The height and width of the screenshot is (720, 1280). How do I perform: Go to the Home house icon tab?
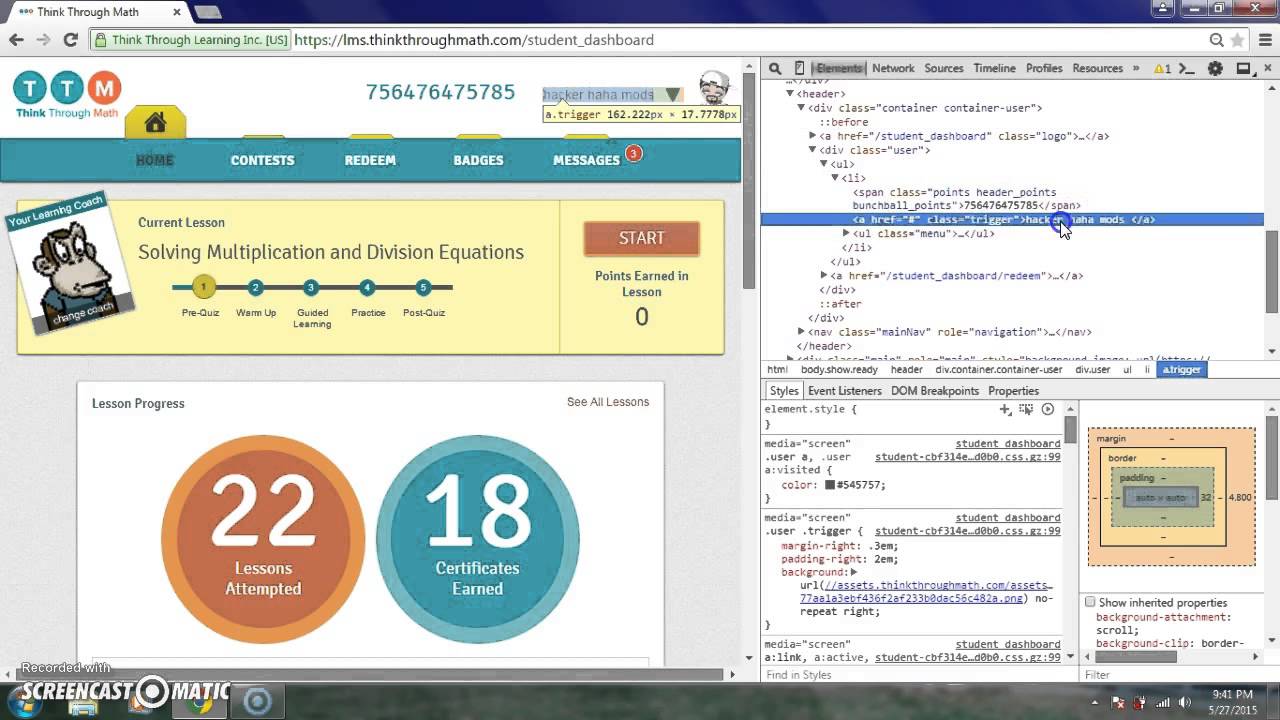pyautogui.click(x=155, y=123)
